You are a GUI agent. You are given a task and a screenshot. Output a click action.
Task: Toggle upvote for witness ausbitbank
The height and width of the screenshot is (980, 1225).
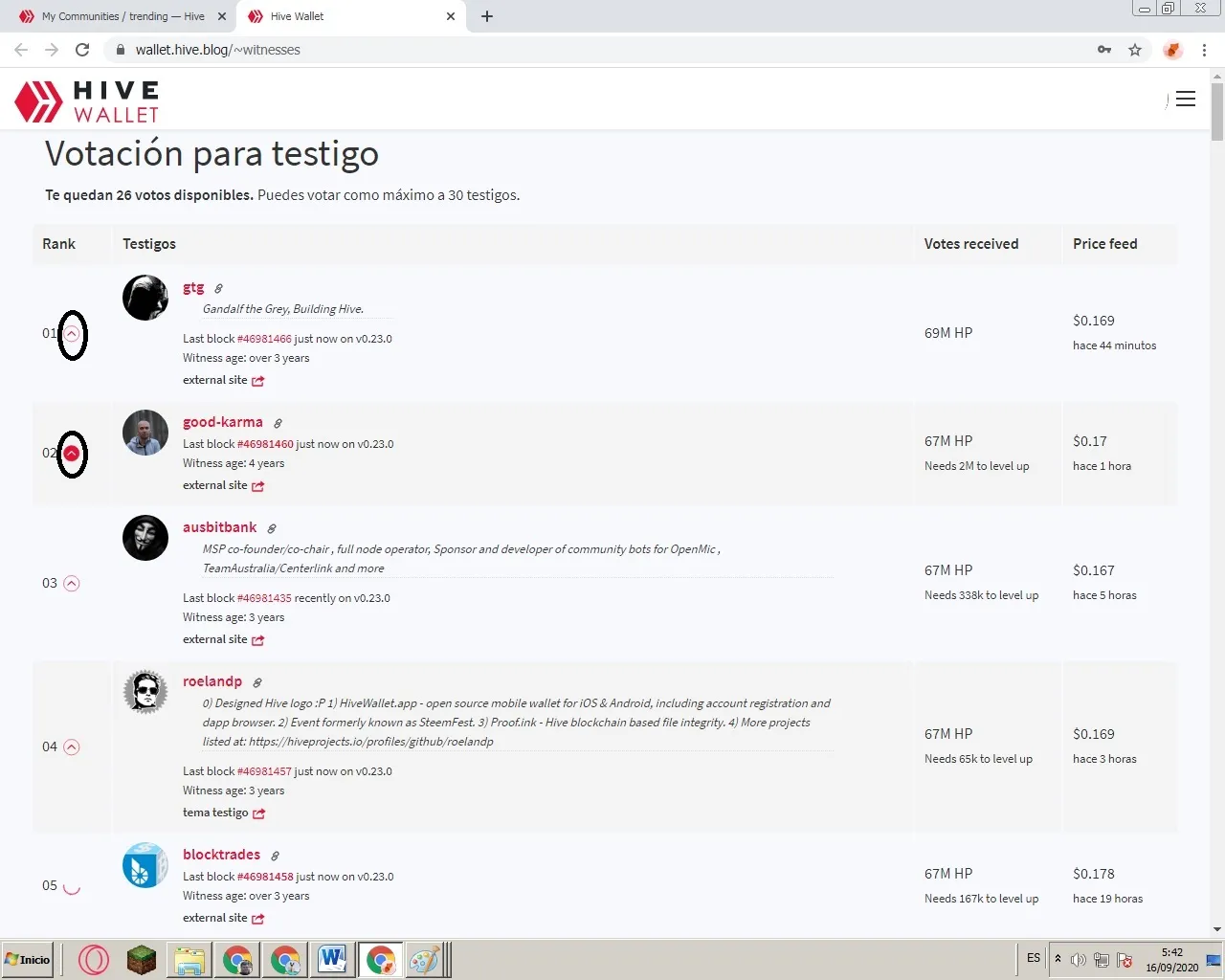click(72, 584)
